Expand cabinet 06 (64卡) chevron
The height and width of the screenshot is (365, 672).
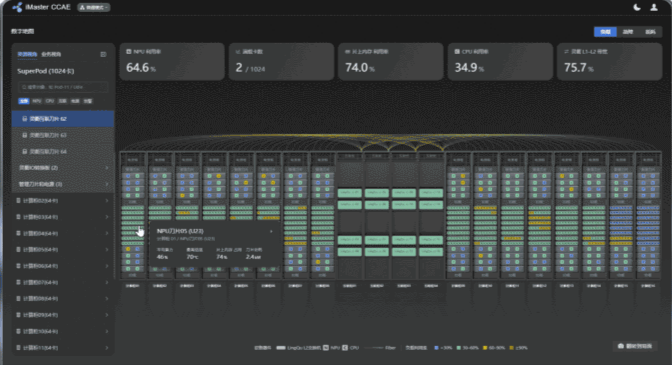pos(106,266)
